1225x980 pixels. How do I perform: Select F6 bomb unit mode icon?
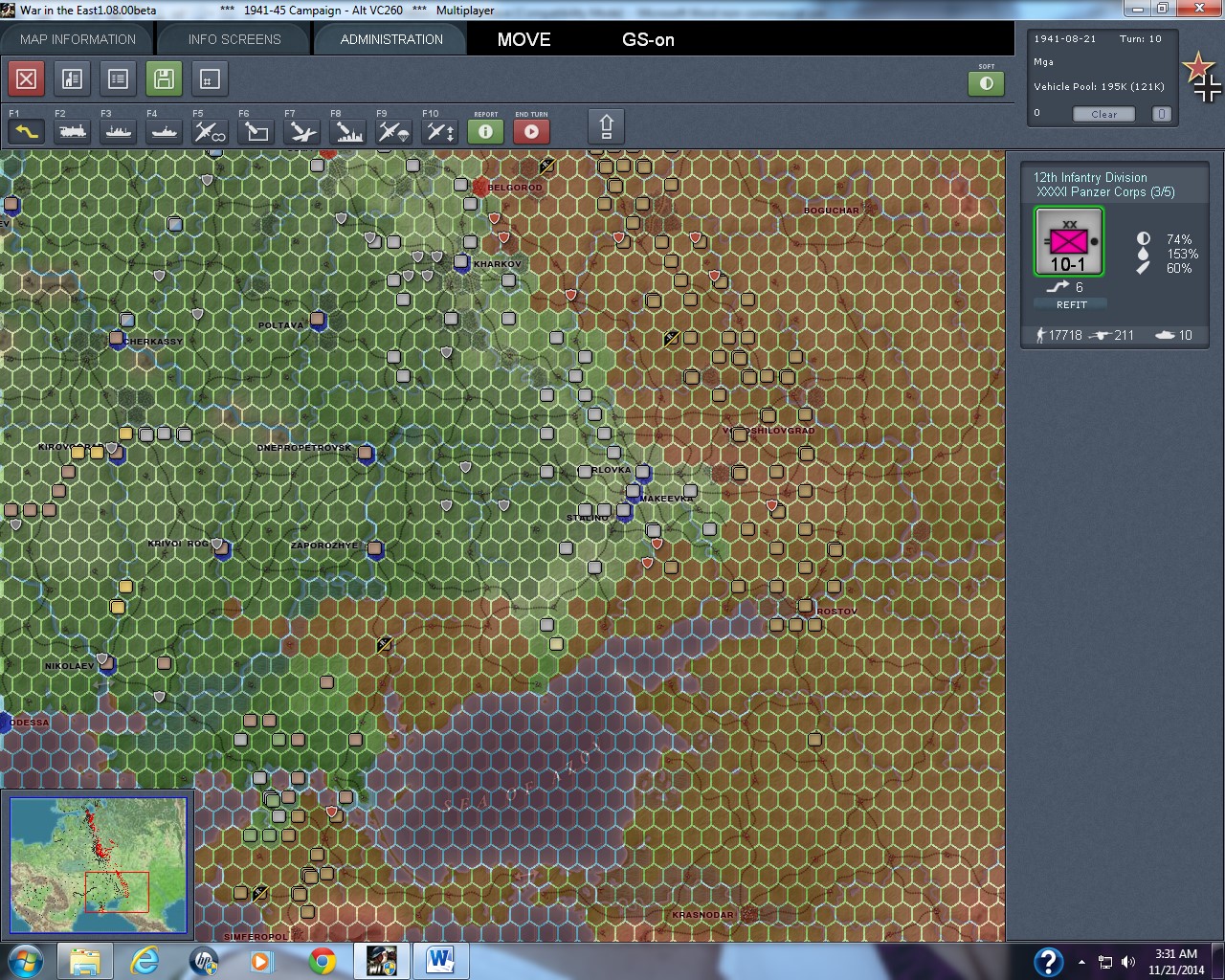256,131
